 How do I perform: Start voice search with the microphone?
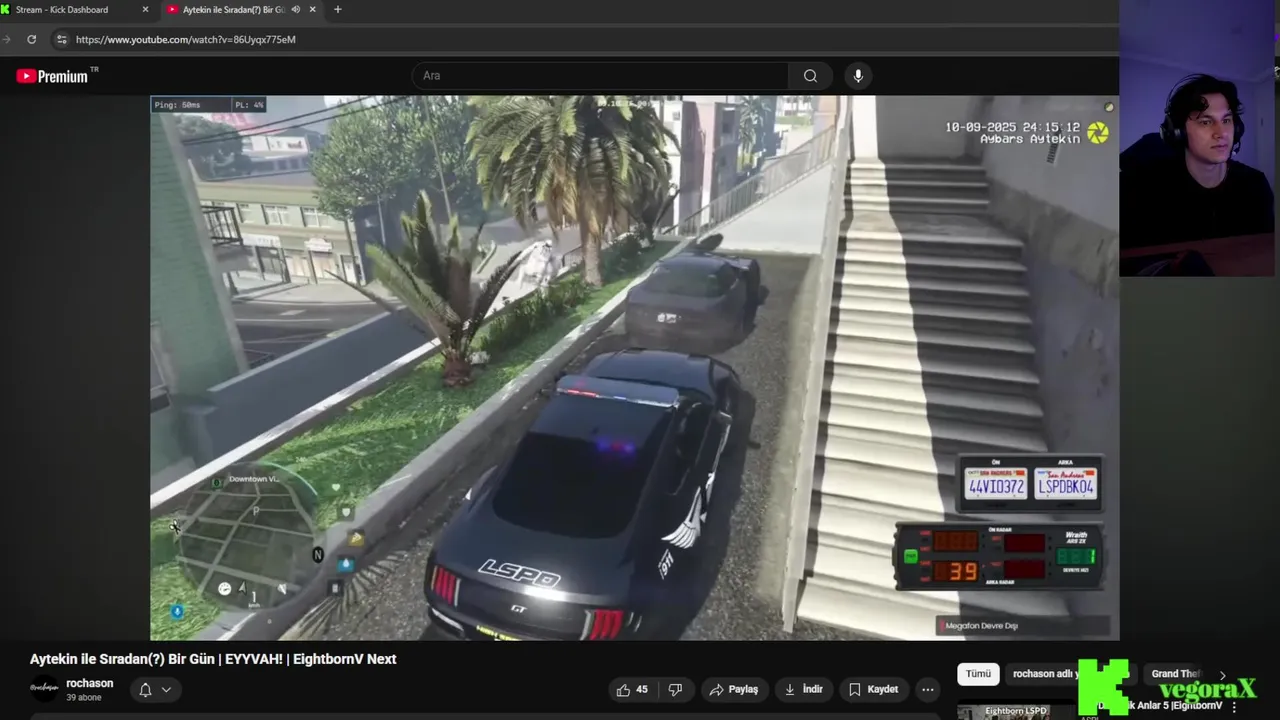[x=858, y=76]
